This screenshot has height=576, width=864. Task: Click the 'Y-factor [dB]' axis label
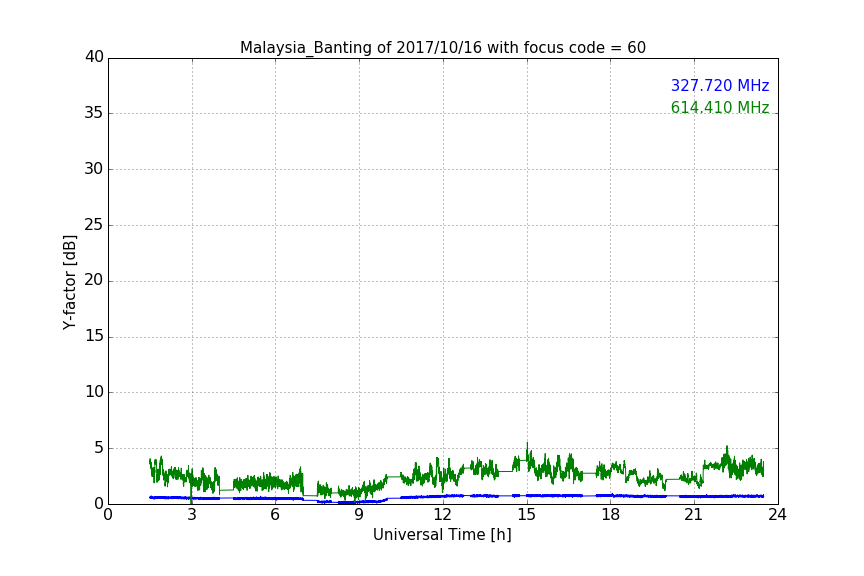(69, 282)
